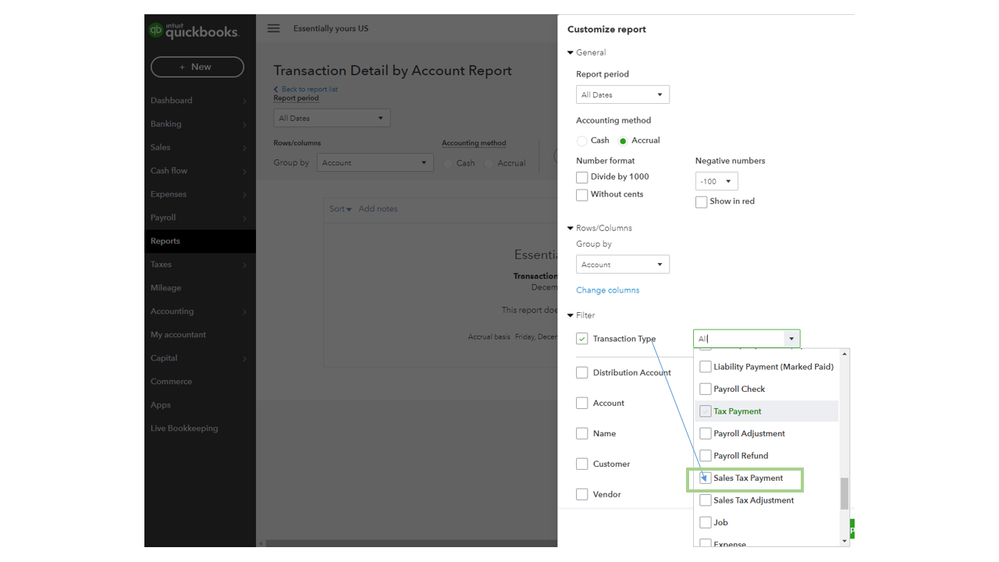Open the Reports menu in sidebar
The height and width of the screenshot is (562, 999).
click(x=166, y=241)
